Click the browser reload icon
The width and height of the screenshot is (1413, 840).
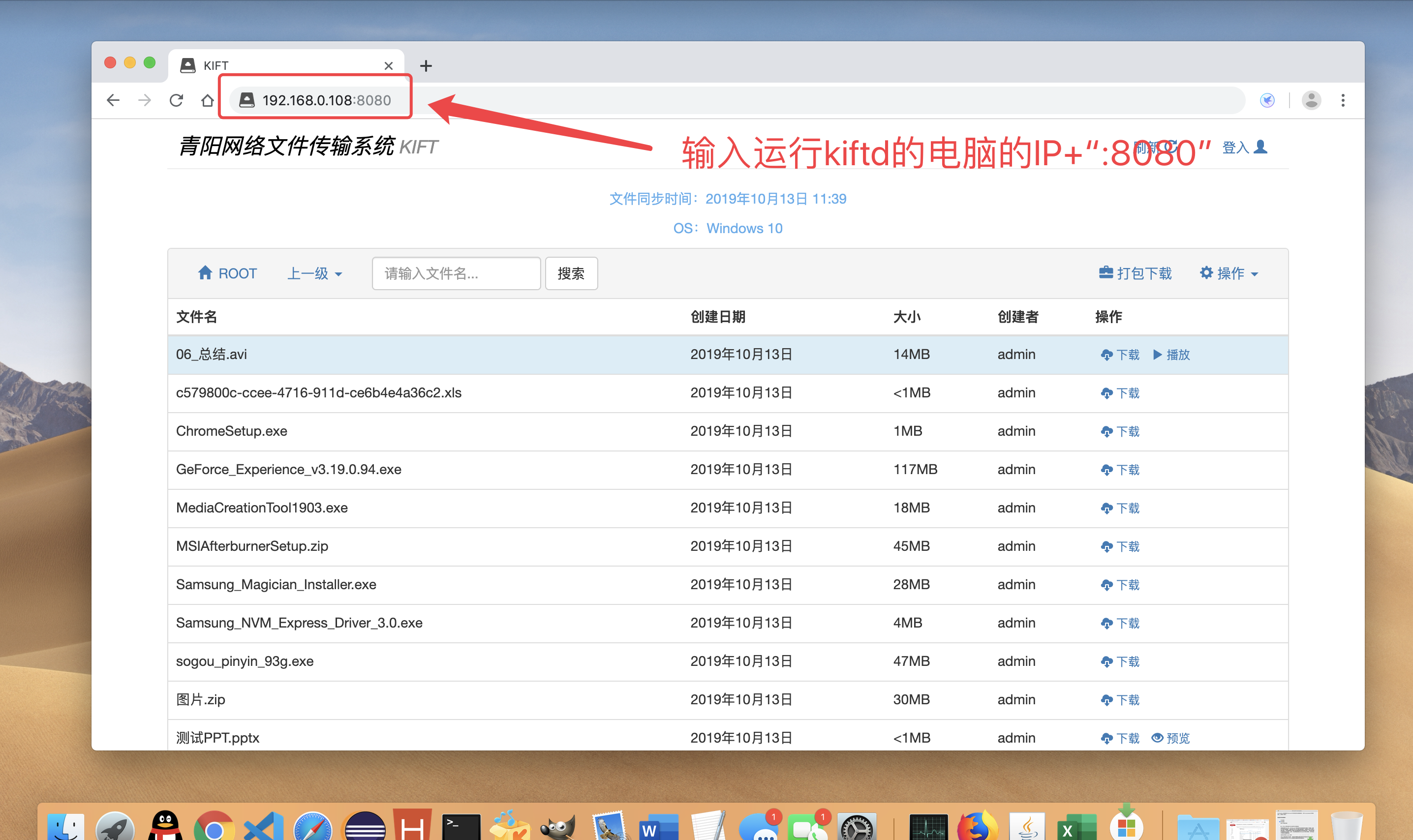176,100
